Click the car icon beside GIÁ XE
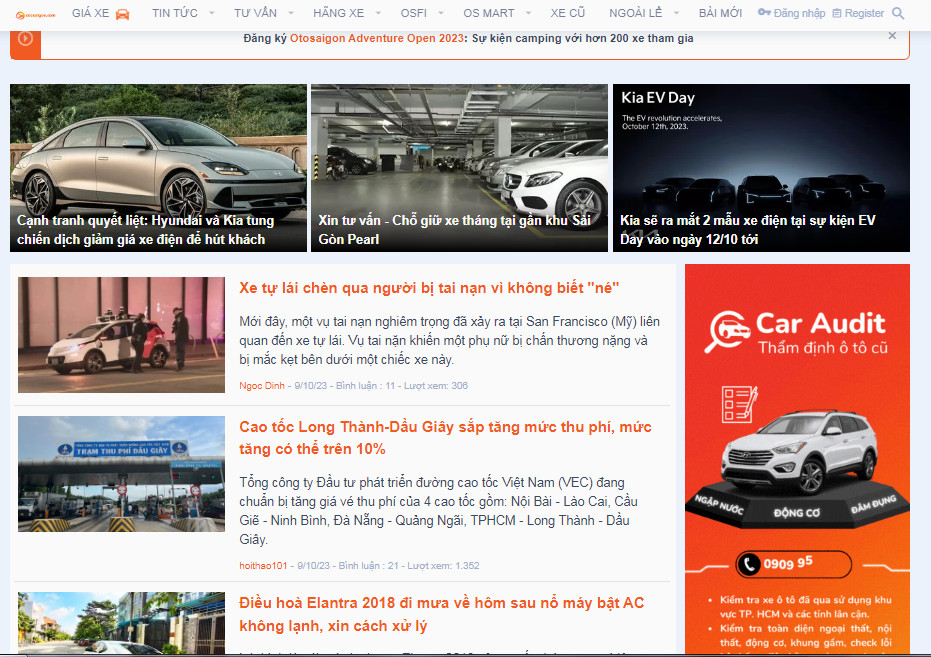Image resolution: width=931 pixels, height=657 pixels. pos(122,14)
